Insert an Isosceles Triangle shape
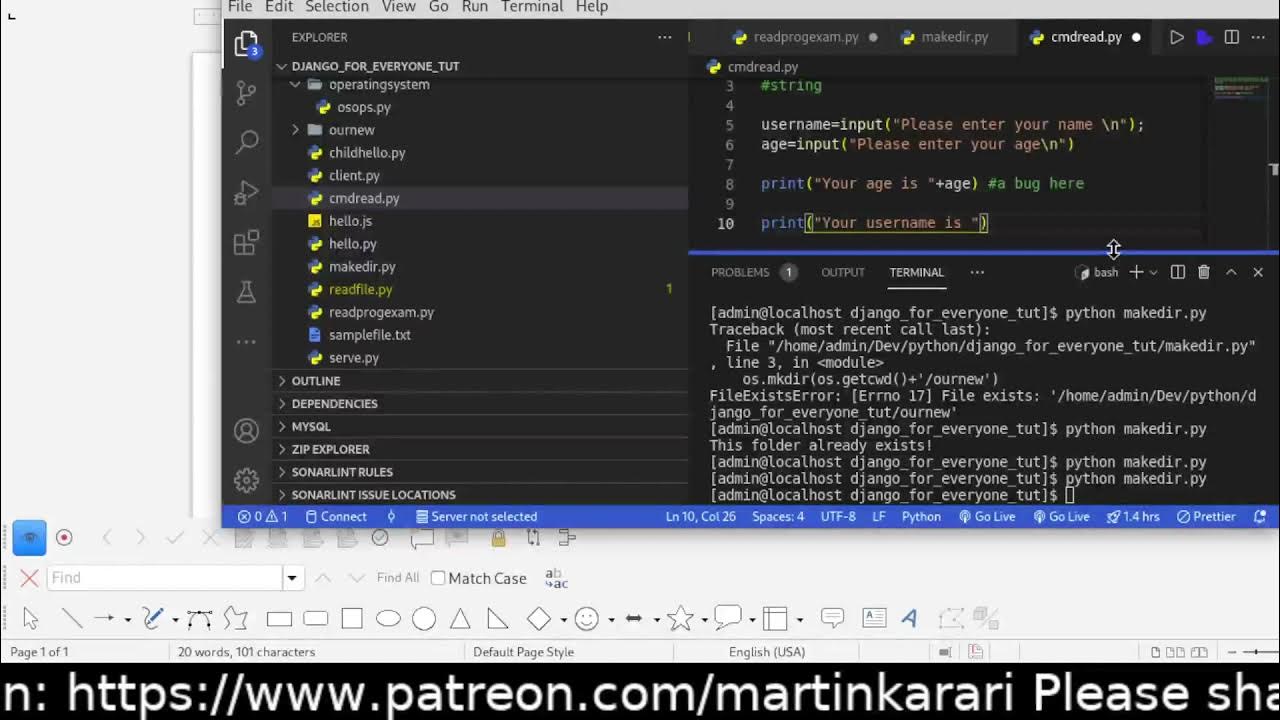The height and width of the screenshot is (720, 1280). pyautogui.click(x=460, y=619)
